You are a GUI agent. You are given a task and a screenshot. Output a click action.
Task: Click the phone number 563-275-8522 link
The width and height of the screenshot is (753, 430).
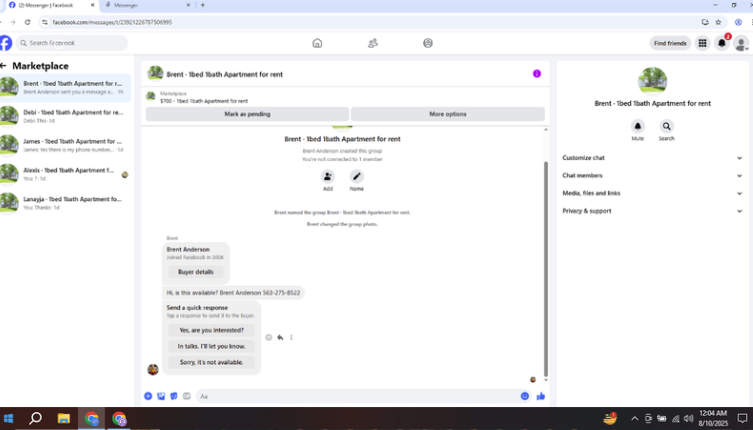[x=281, y=293]
